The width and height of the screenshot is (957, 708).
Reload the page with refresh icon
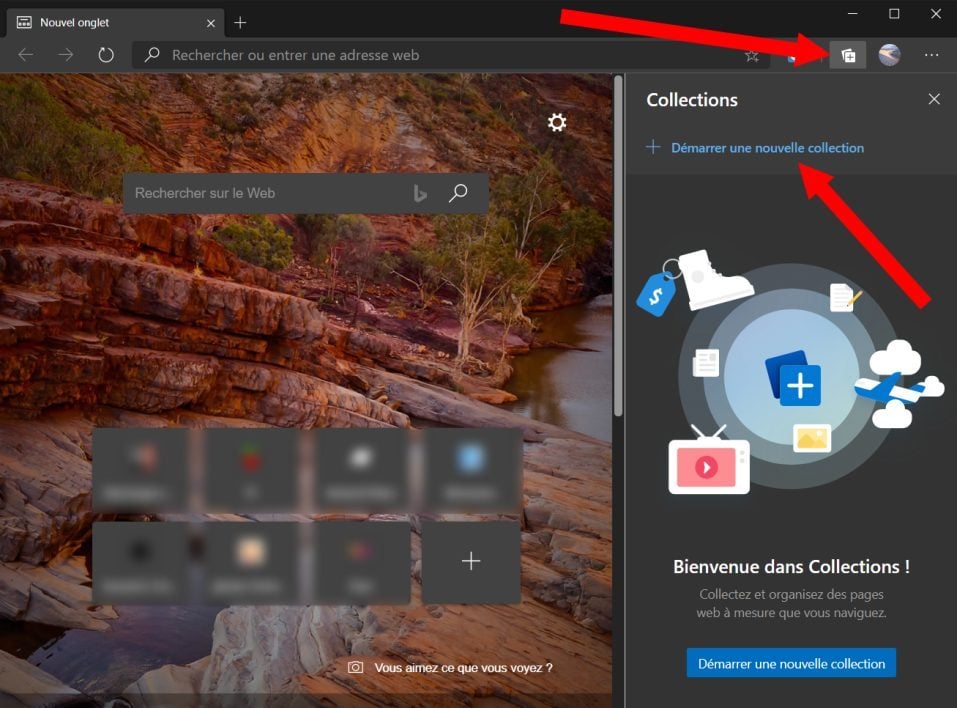tap(106, 55)
